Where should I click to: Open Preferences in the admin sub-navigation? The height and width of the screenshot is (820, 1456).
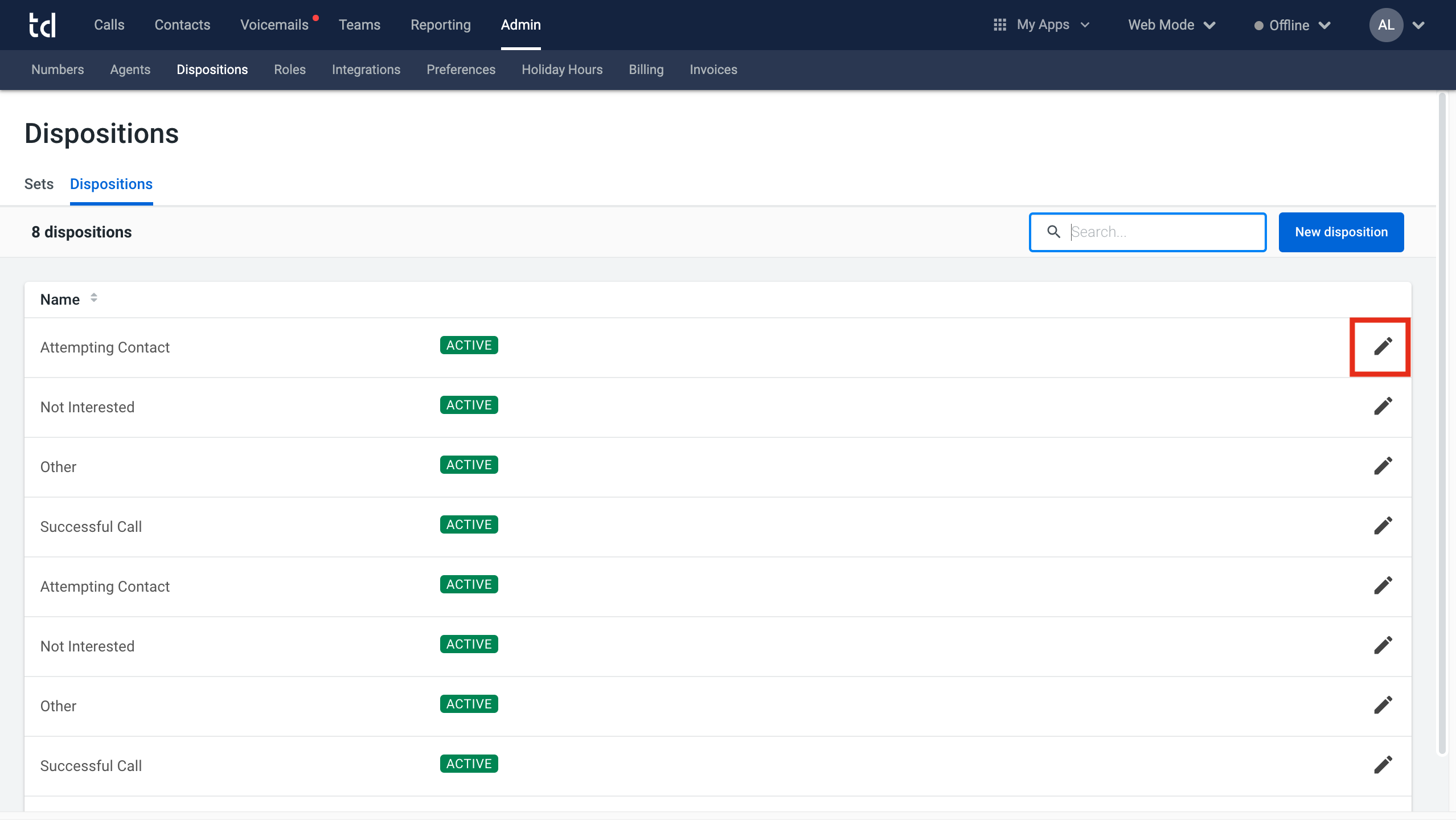point(461,69)
